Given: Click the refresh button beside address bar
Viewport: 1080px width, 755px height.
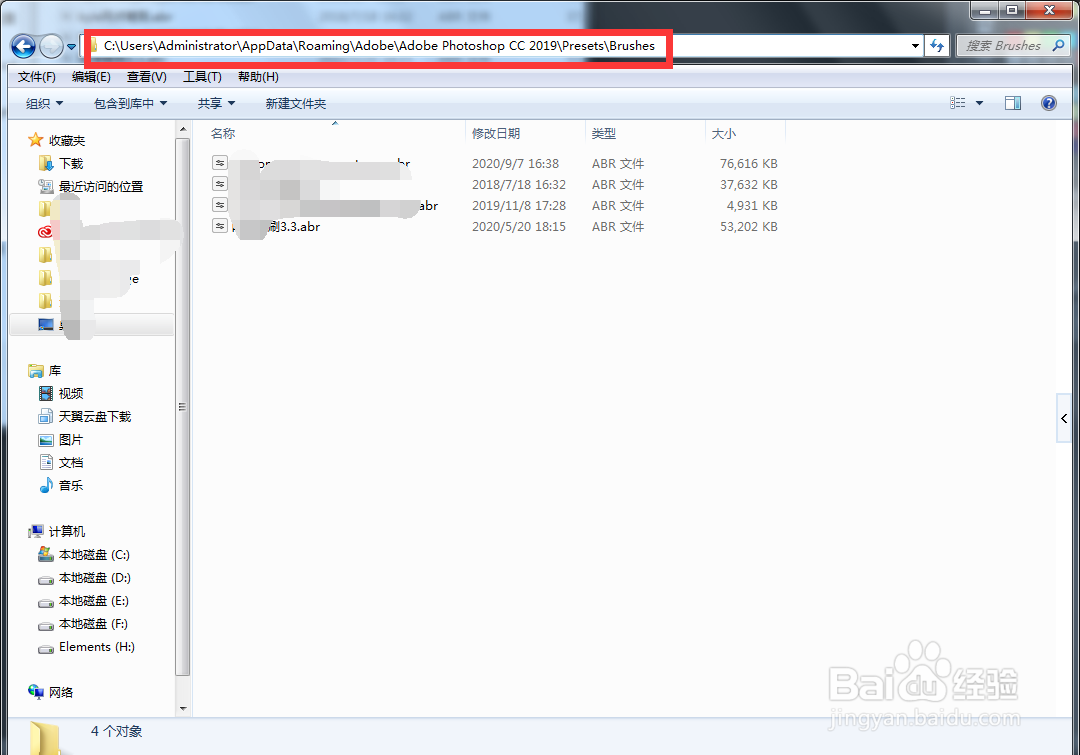Looking at the screenshot, I should [x=937, y=46].
